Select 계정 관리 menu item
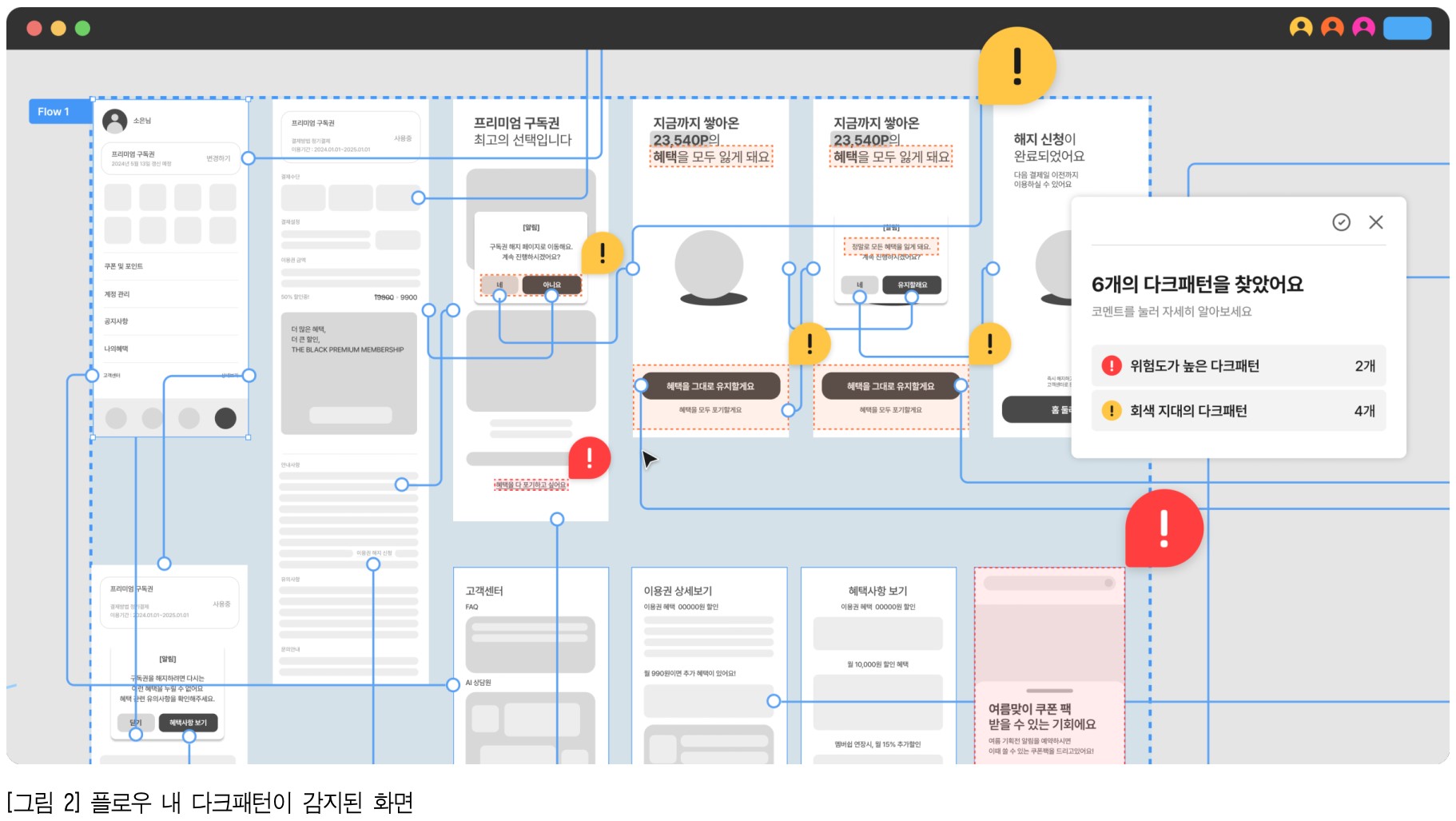 pos(117,294)
